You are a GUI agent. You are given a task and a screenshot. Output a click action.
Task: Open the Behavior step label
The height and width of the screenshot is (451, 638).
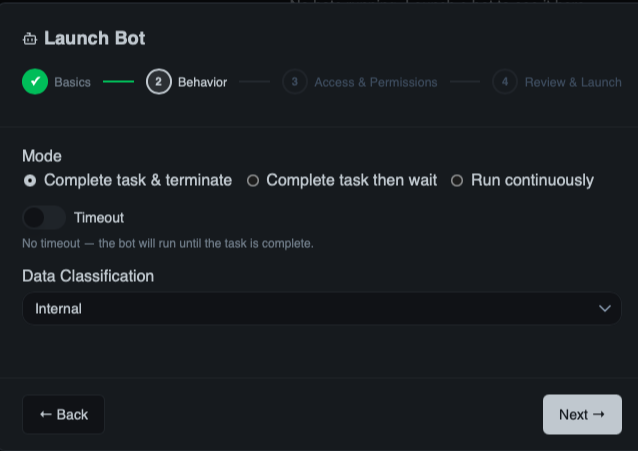(202, 82)
